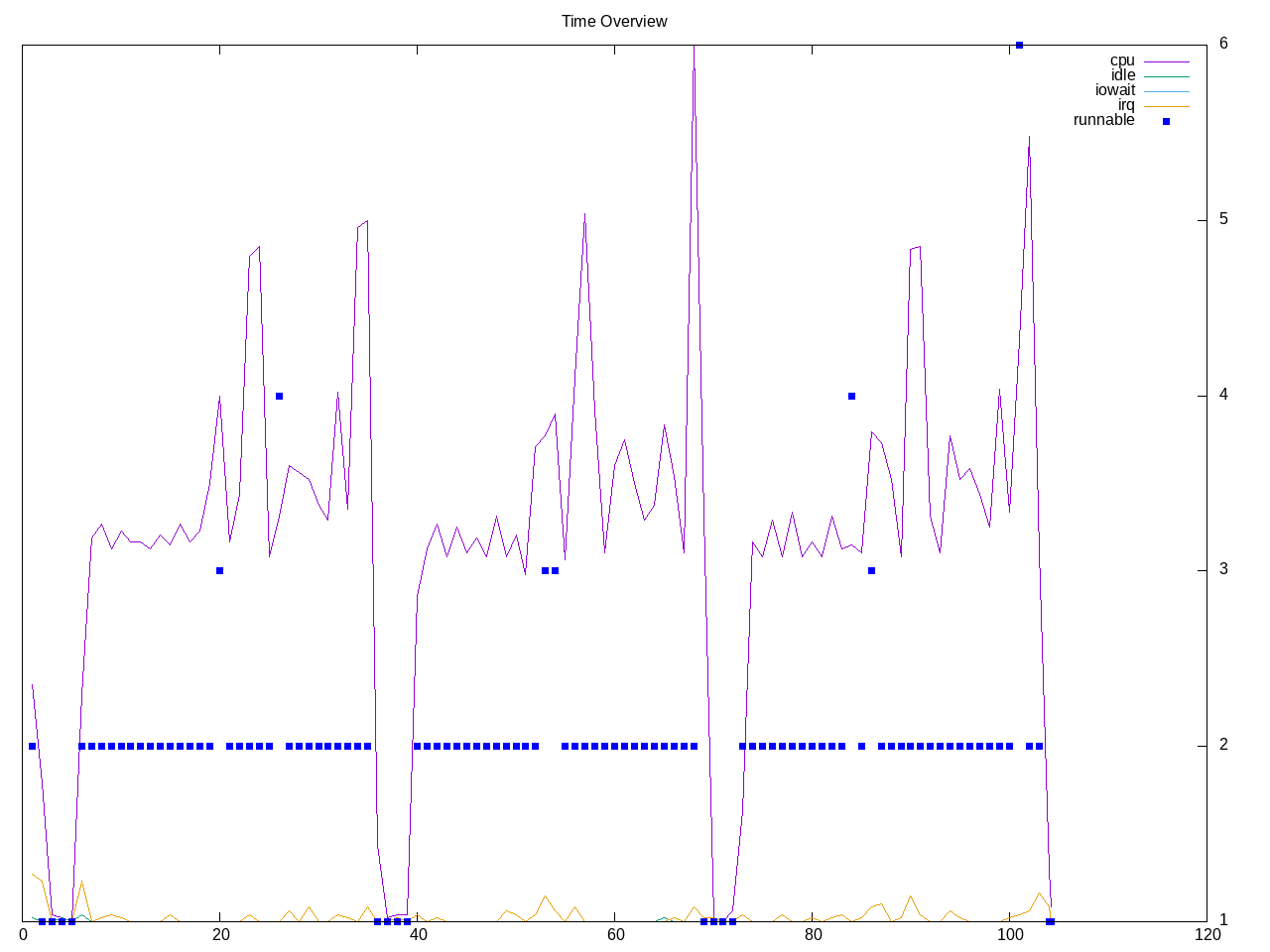
Task: Click the last runnable point near x=104
Action: pos(1050,921)
